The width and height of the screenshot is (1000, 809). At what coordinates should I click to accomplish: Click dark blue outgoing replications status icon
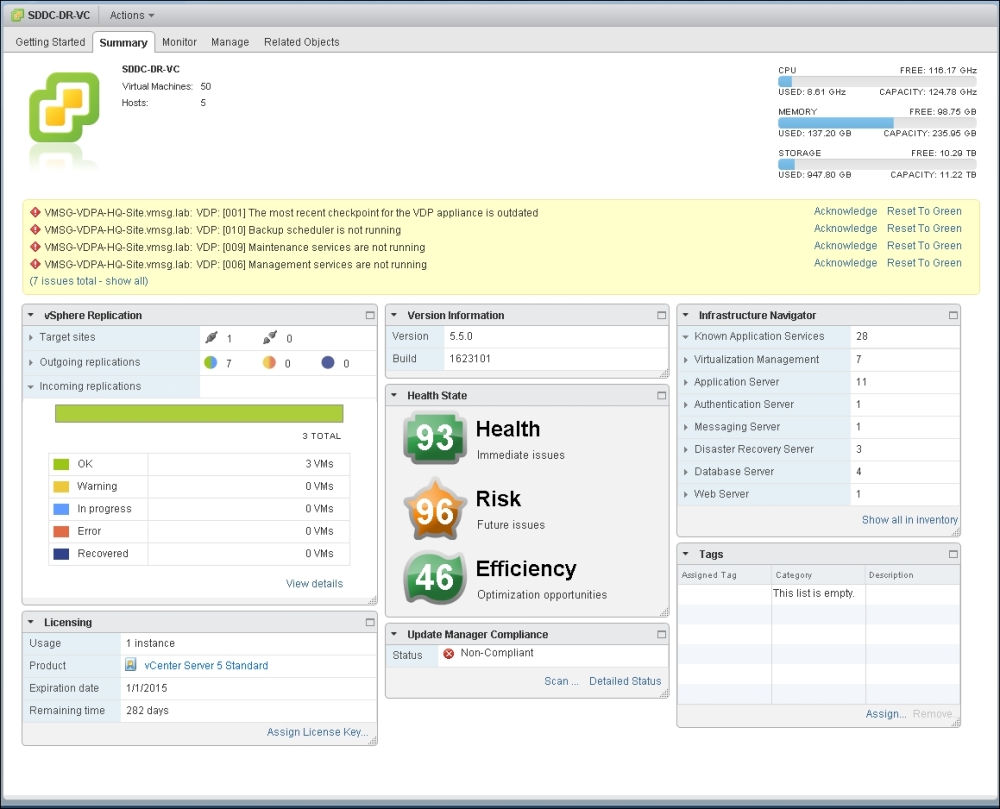(x=328, y=362)
